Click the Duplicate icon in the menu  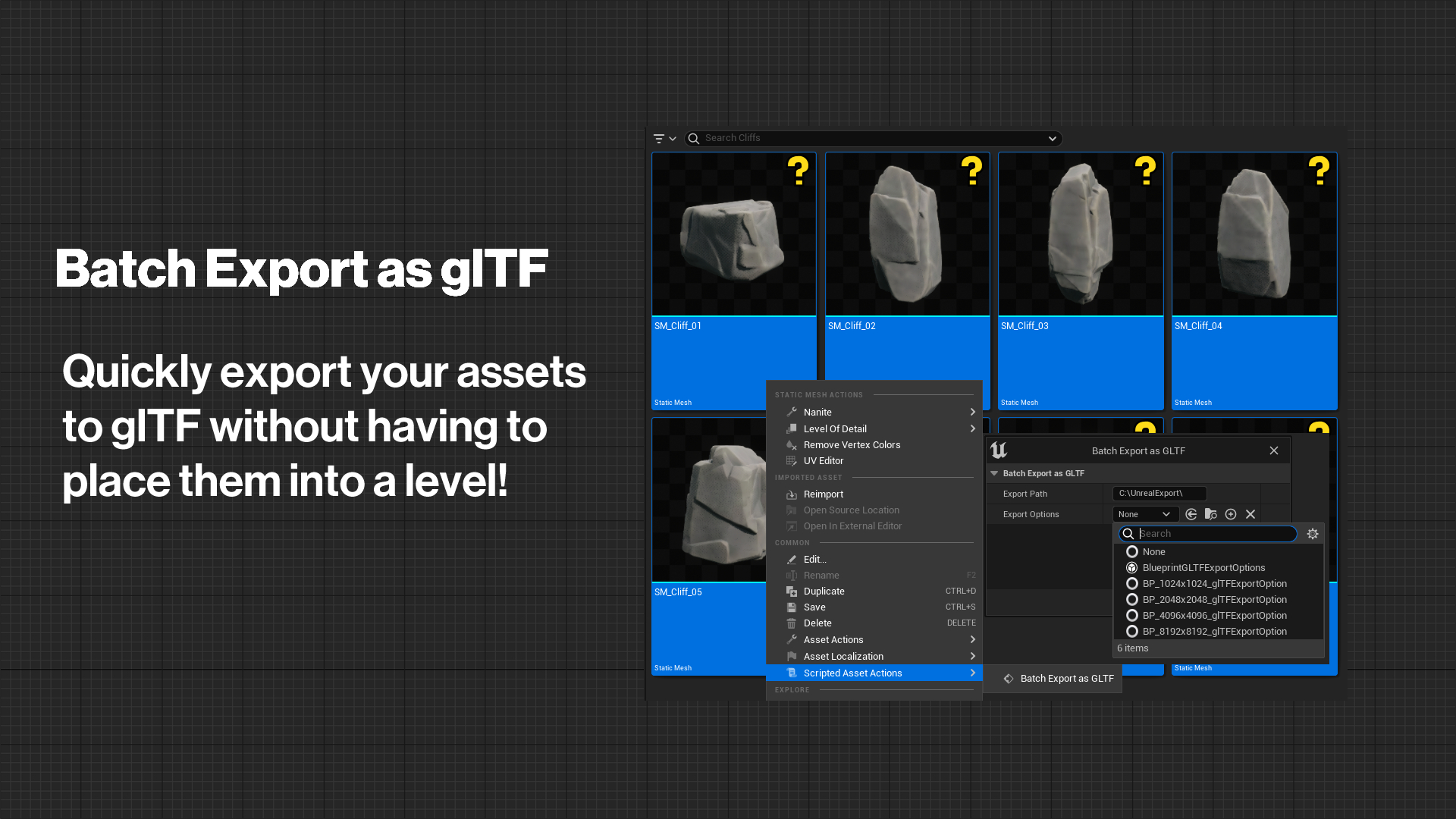pos(791,591)
